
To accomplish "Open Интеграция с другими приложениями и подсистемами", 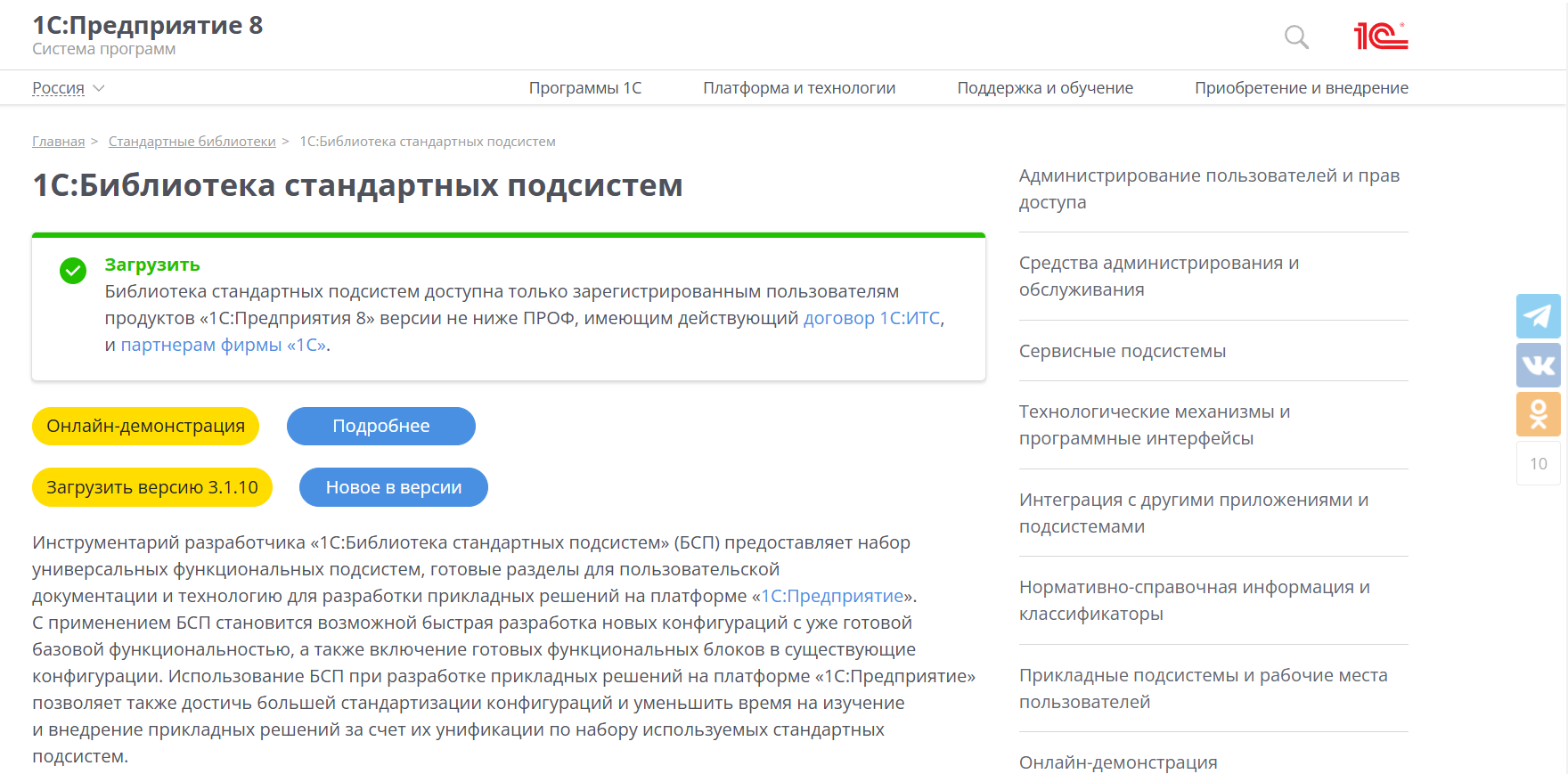I will tap(1194, 513).
